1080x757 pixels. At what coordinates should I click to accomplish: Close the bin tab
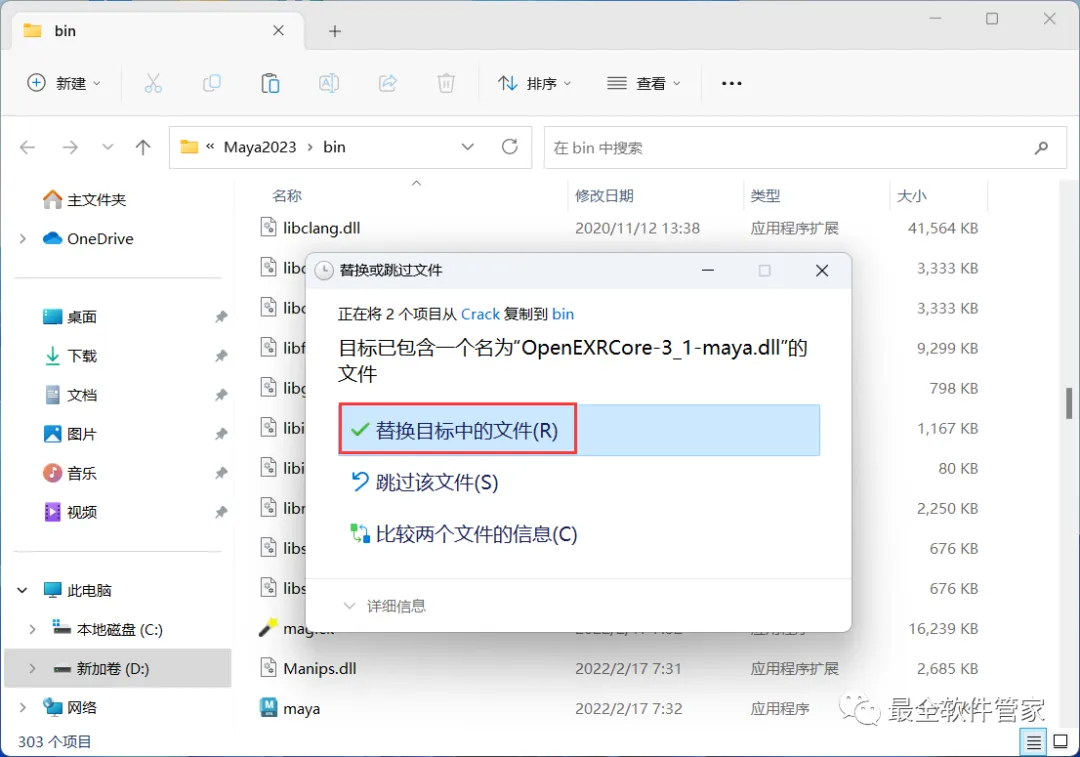point(278,30)
